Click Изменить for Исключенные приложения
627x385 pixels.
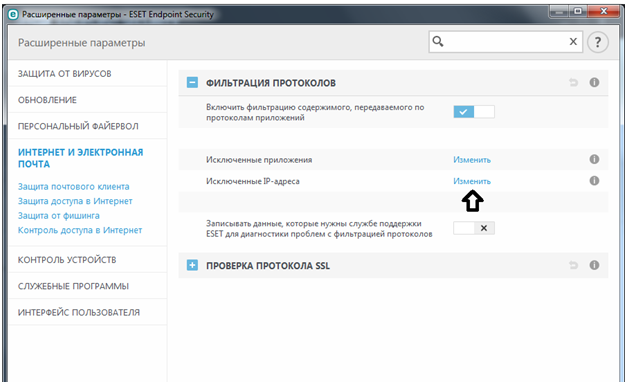point(472,160)
